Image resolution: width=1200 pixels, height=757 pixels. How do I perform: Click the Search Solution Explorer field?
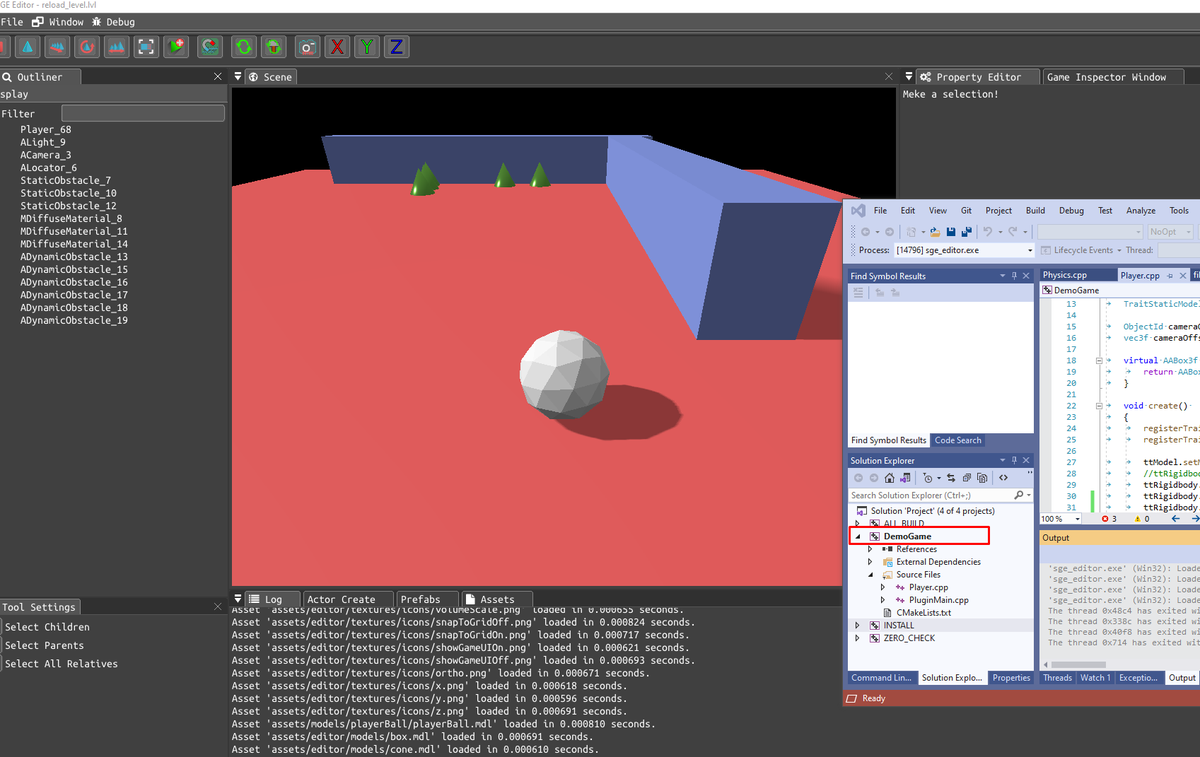pos(940,495)
